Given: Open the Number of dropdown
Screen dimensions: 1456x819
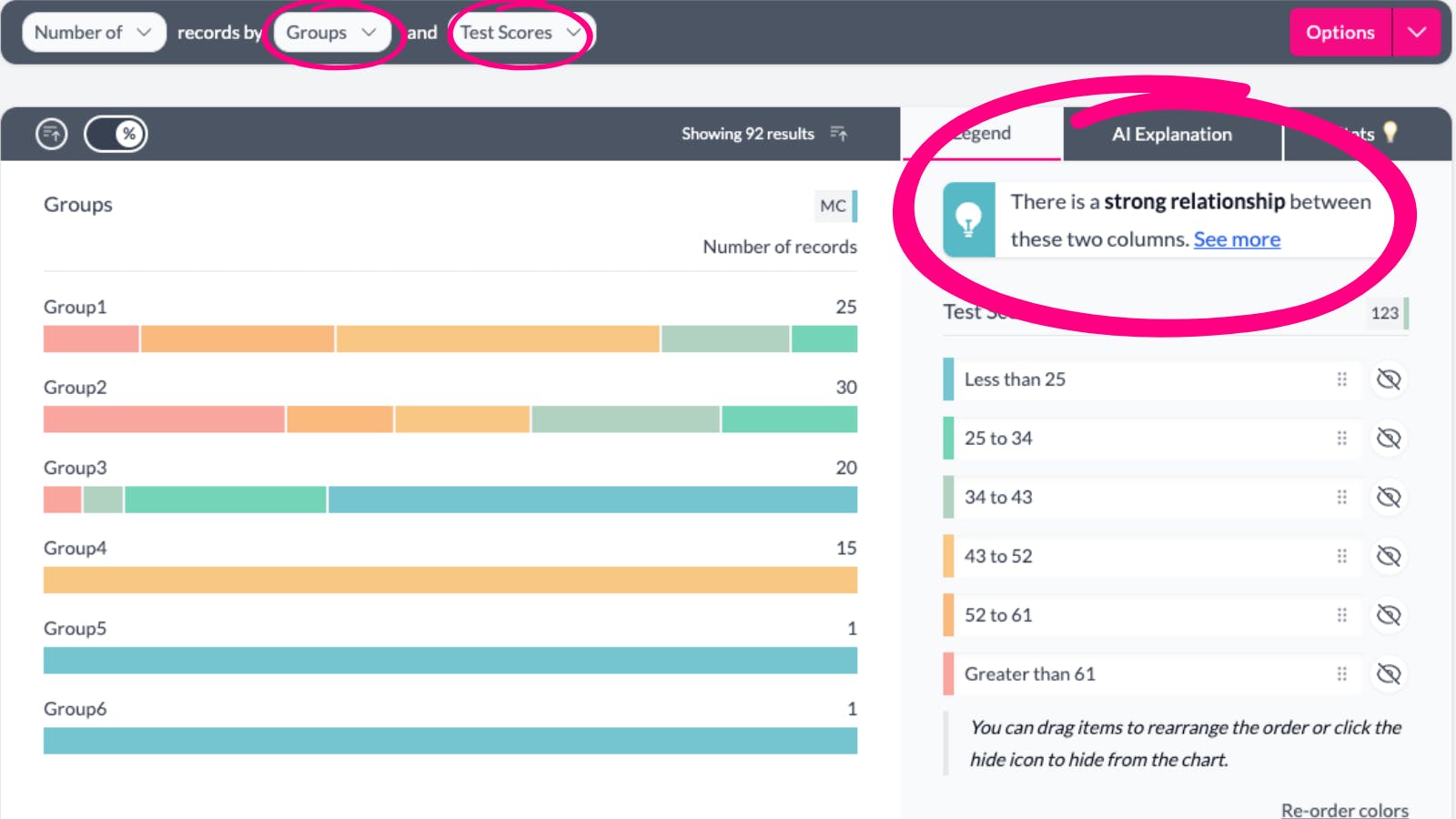Looking at the screenshot, I should pos(93,33).
